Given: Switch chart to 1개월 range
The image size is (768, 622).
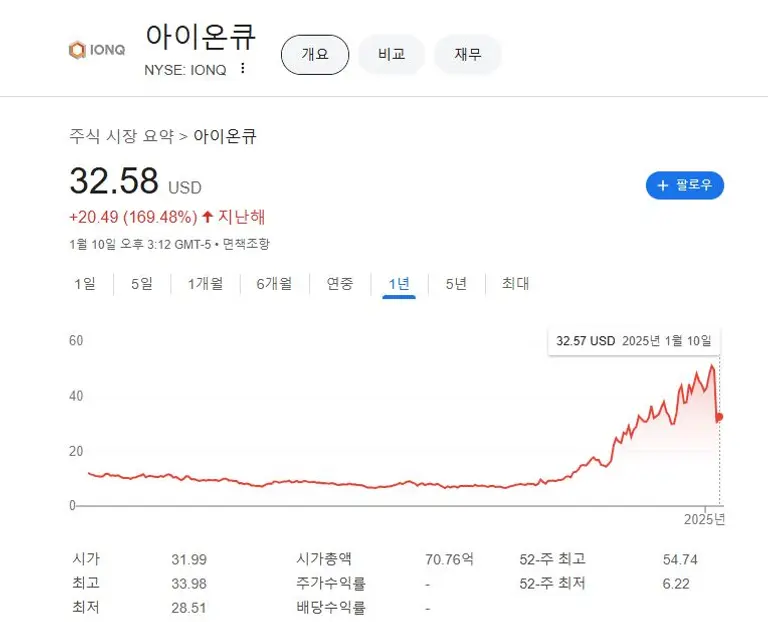Looking at the screenshot, I should pyautogui.click(x=206, y=284).
